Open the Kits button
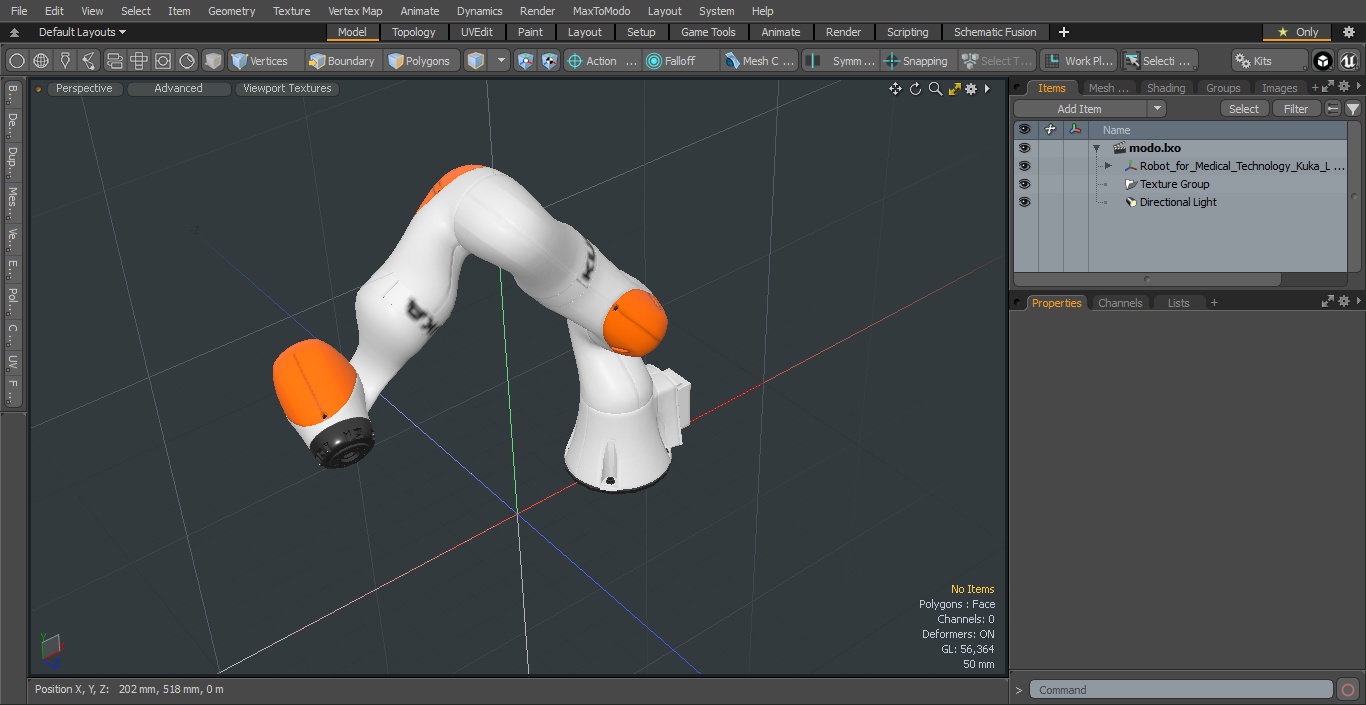This screenshot has height=705, width=1366. pyautogui.click(x=1269, y=61)
